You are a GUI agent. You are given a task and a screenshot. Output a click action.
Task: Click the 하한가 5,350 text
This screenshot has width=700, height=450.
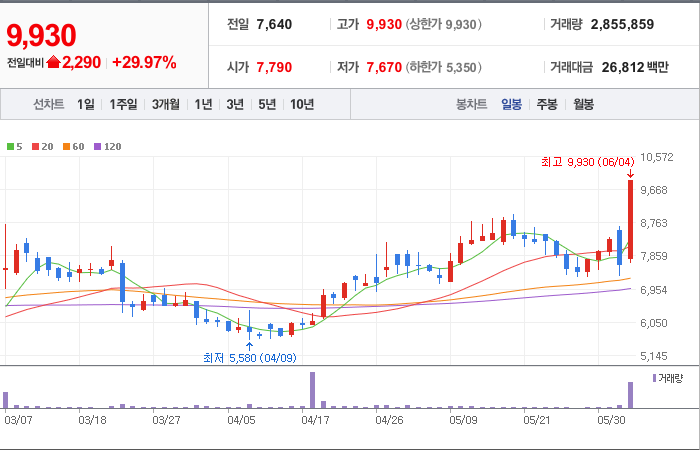(x=444, y=67)
